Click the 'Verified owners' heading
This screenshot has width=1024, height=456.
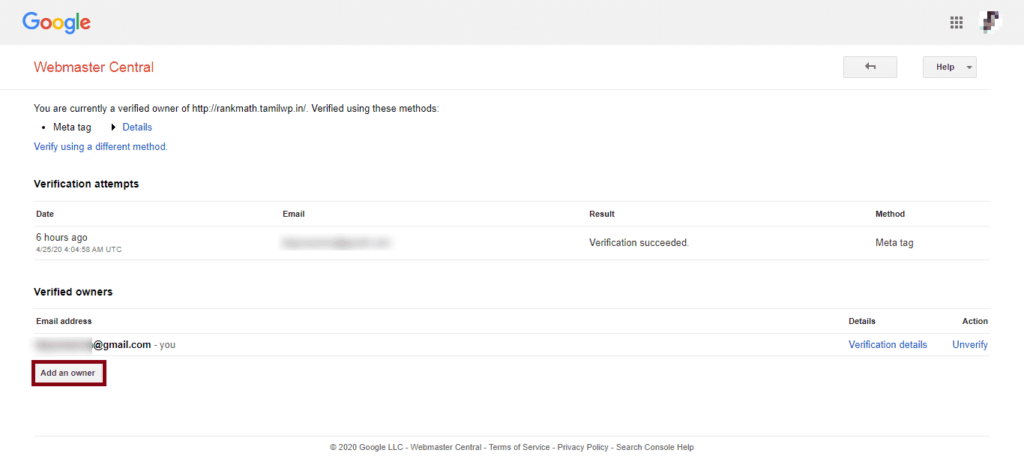[73, 292]
